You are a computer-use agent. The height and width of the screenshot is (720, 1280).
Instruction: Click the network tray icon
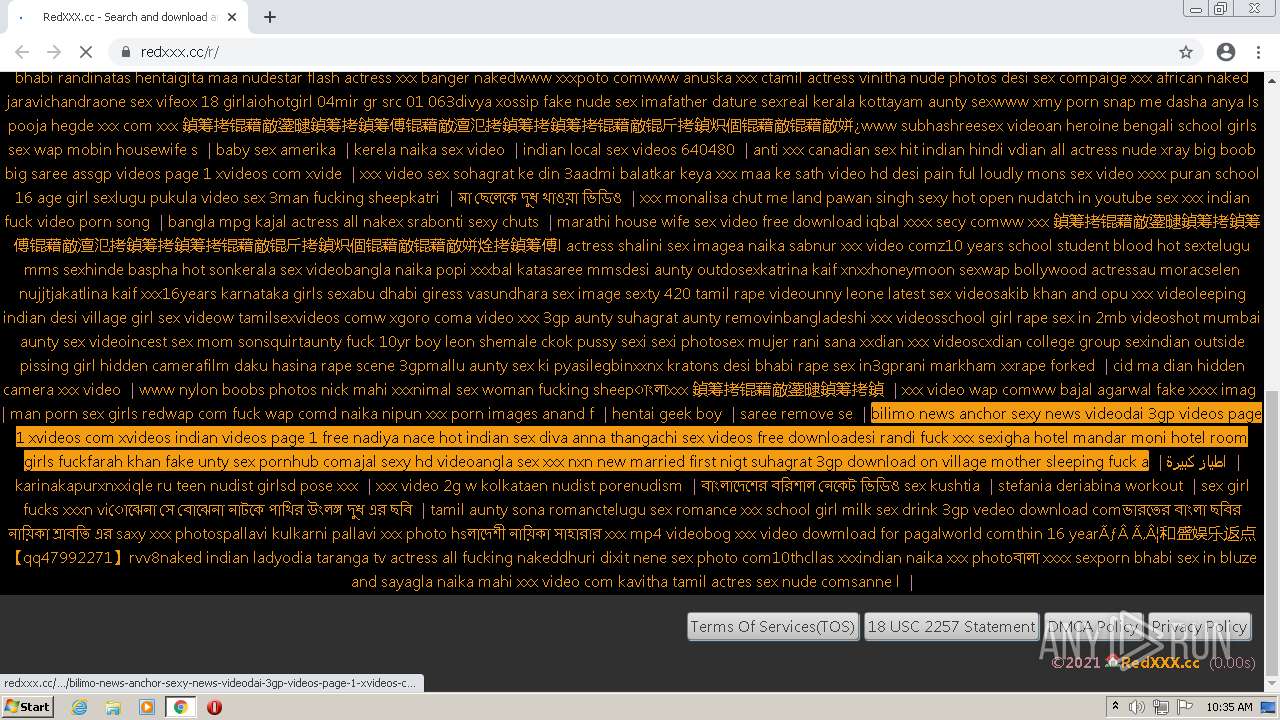1160,707
